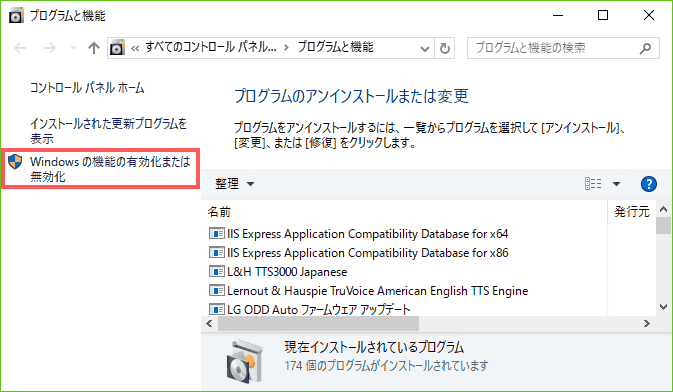Click the horizontal scrollbar thumb
This screenshot has width=673, height=392.
point(318,324)
